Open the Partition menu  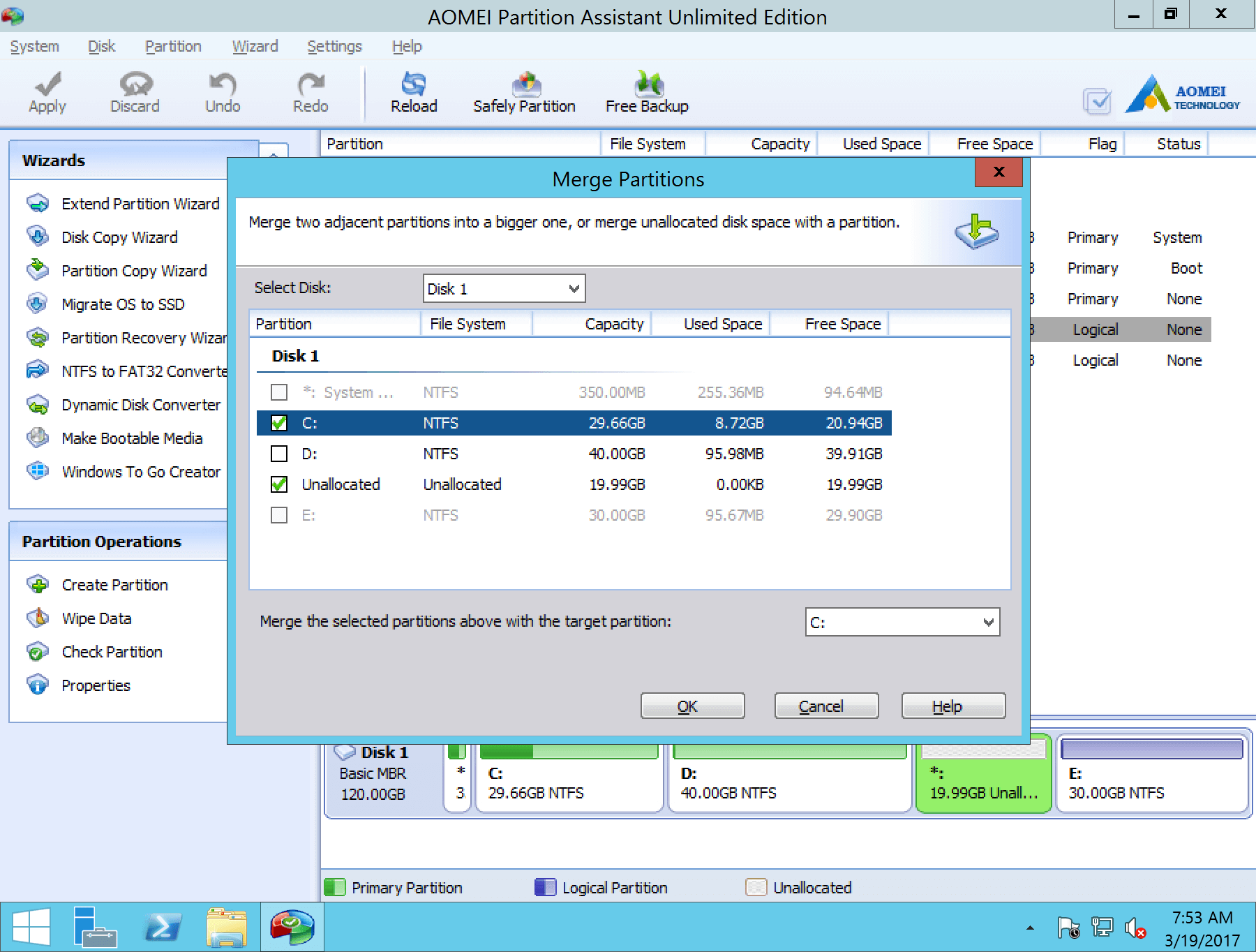[173, 46]
